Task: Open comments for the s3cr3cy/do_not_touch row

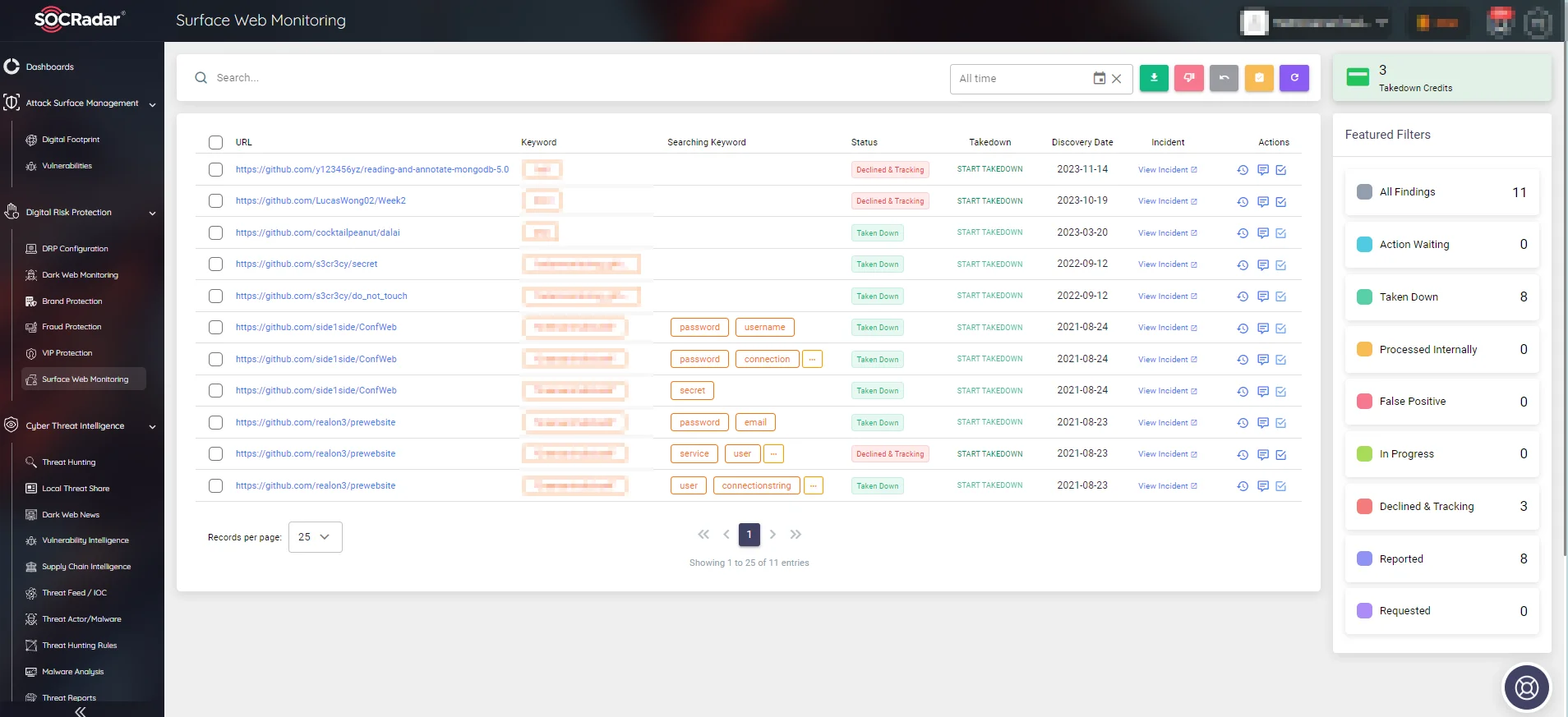Action: [1263, 296]
